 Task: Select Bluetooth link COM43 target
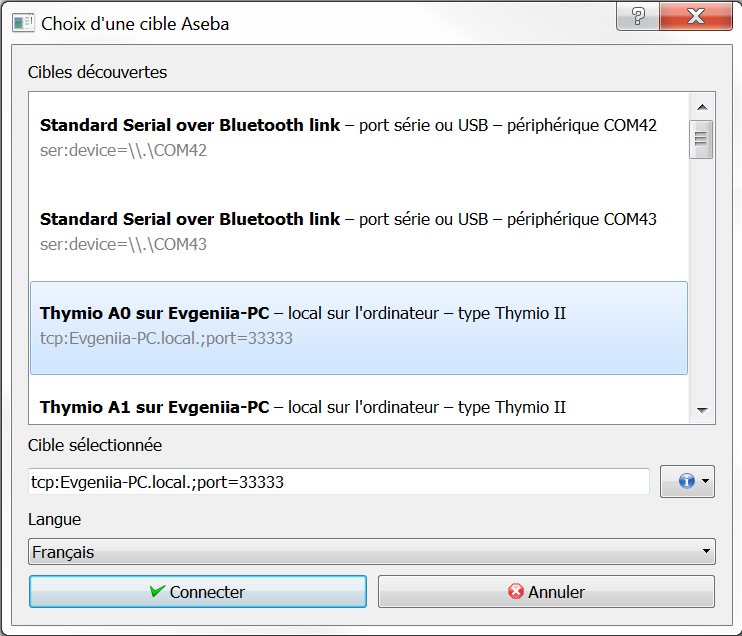(359, 234)
